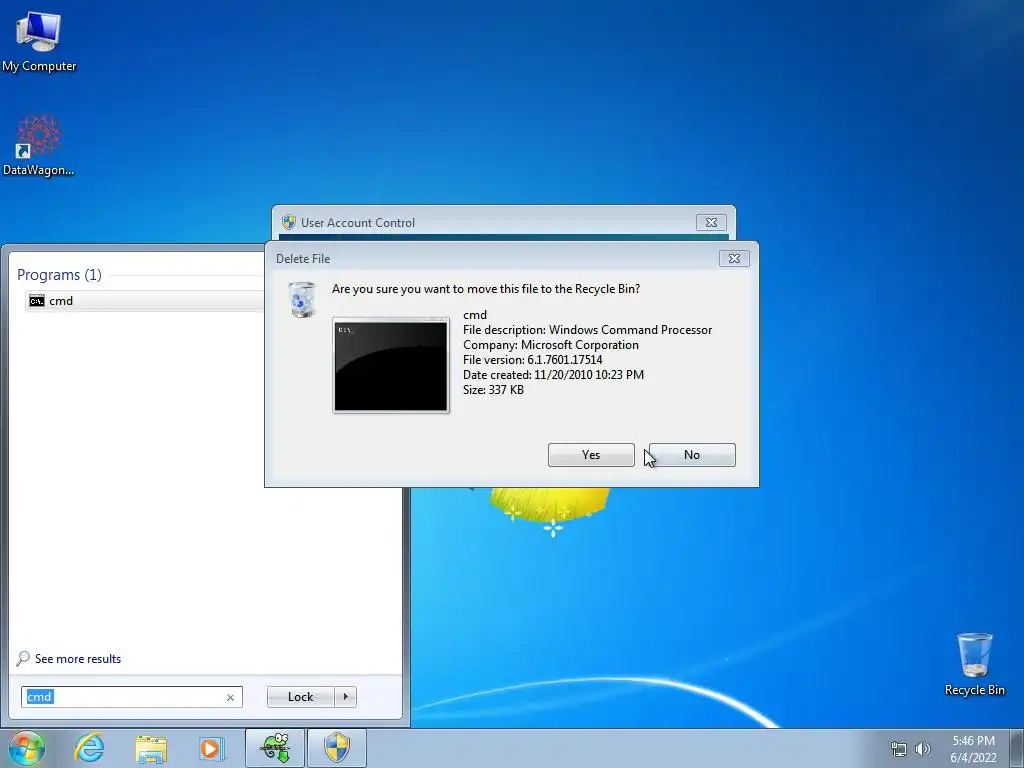Click the taskbar clock showing 5:46 PM
Viewport: 1024px width, 768px height.
pos(973,749)
